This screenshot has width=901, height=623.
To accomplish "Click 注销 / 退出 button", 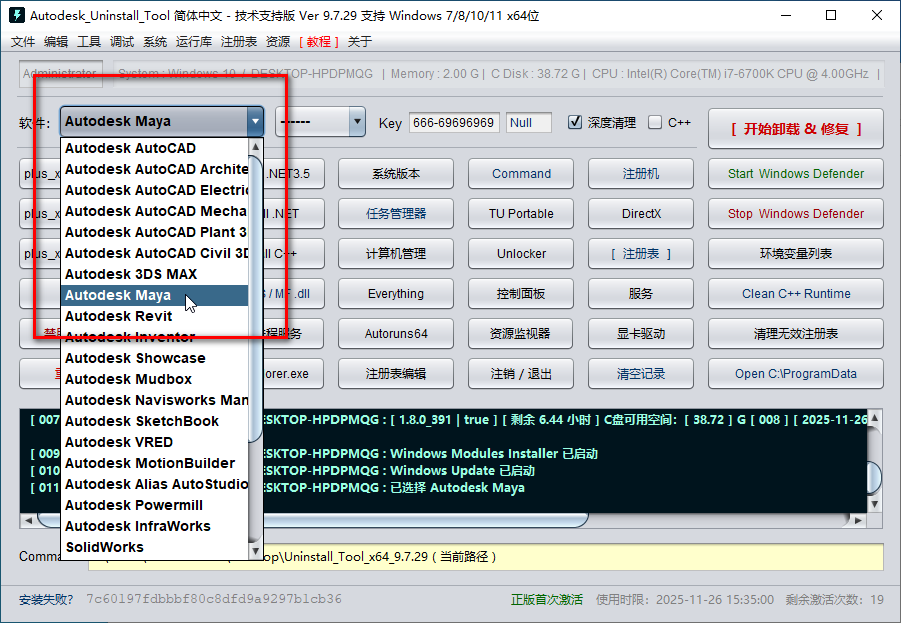I will click(521, 374).
